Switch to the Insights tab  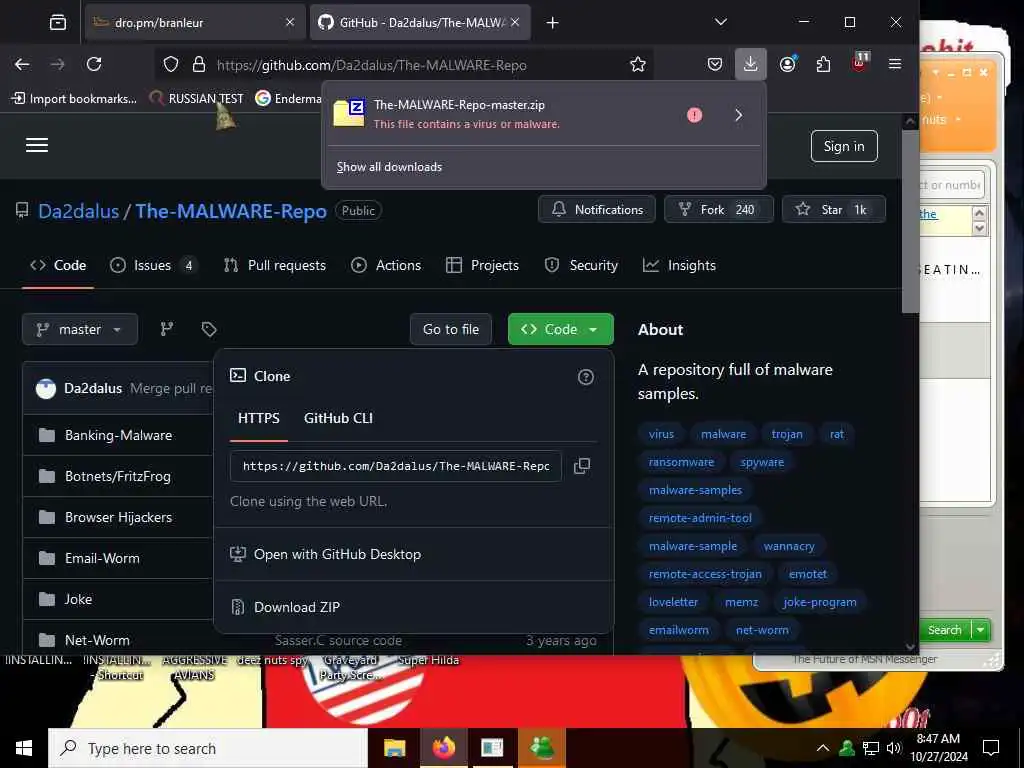tap(679, 265)
